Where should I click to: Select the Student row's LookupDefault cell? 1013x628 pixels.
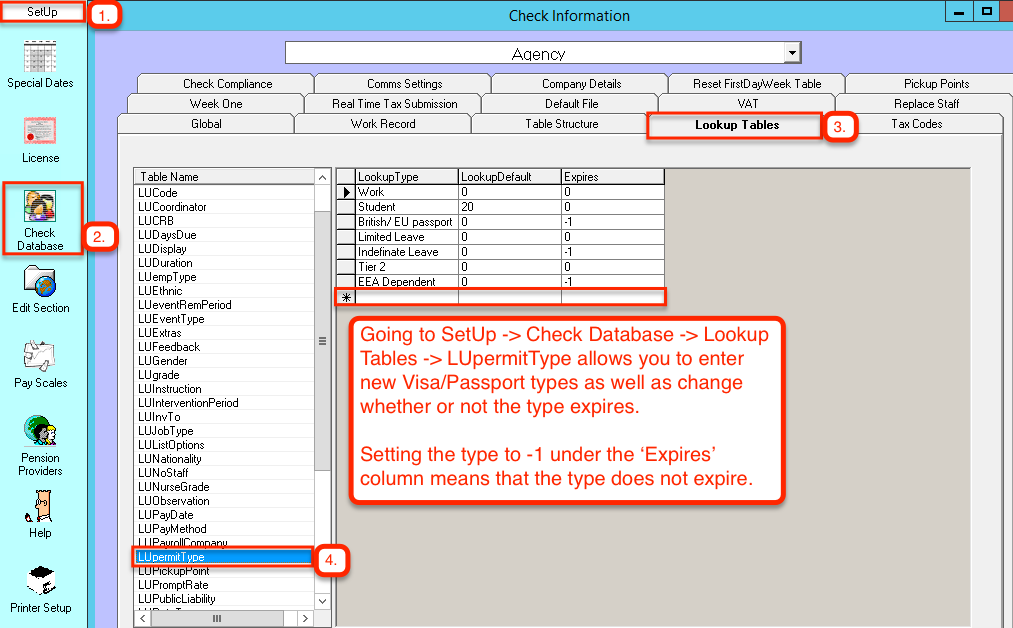click(509, 207)
